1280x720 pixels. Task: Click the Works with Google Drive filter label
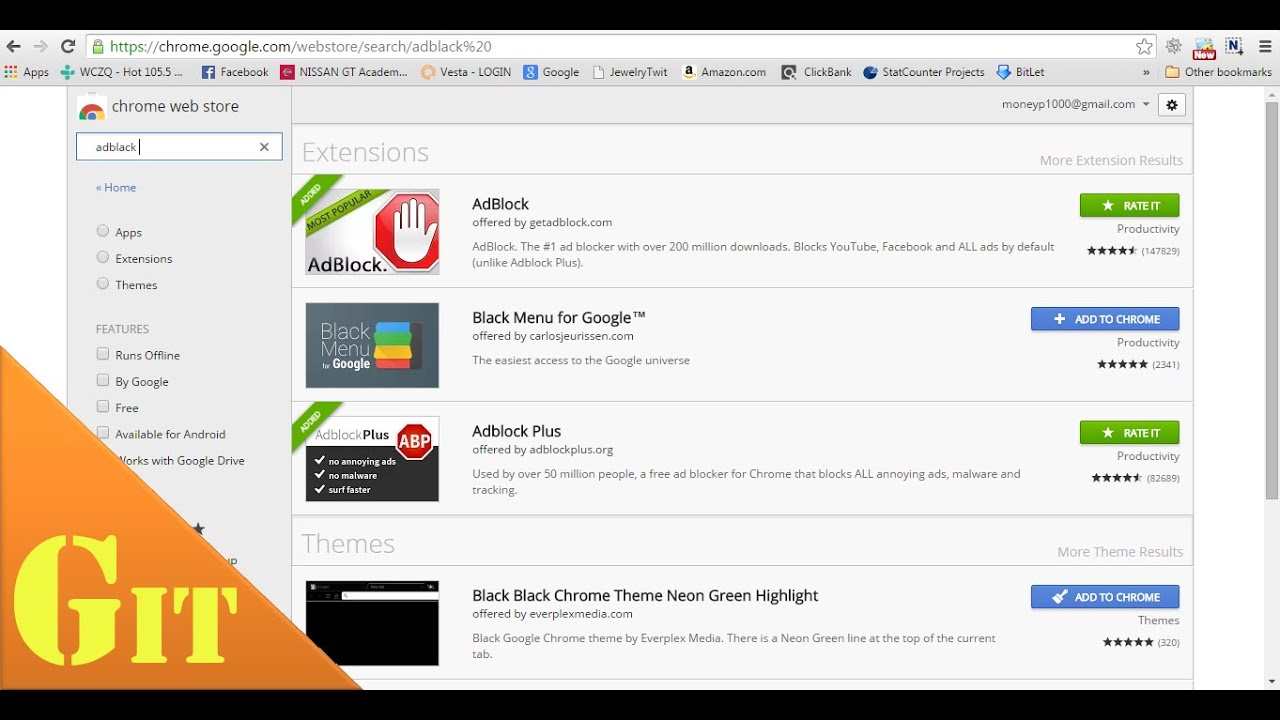pos(180,460)
